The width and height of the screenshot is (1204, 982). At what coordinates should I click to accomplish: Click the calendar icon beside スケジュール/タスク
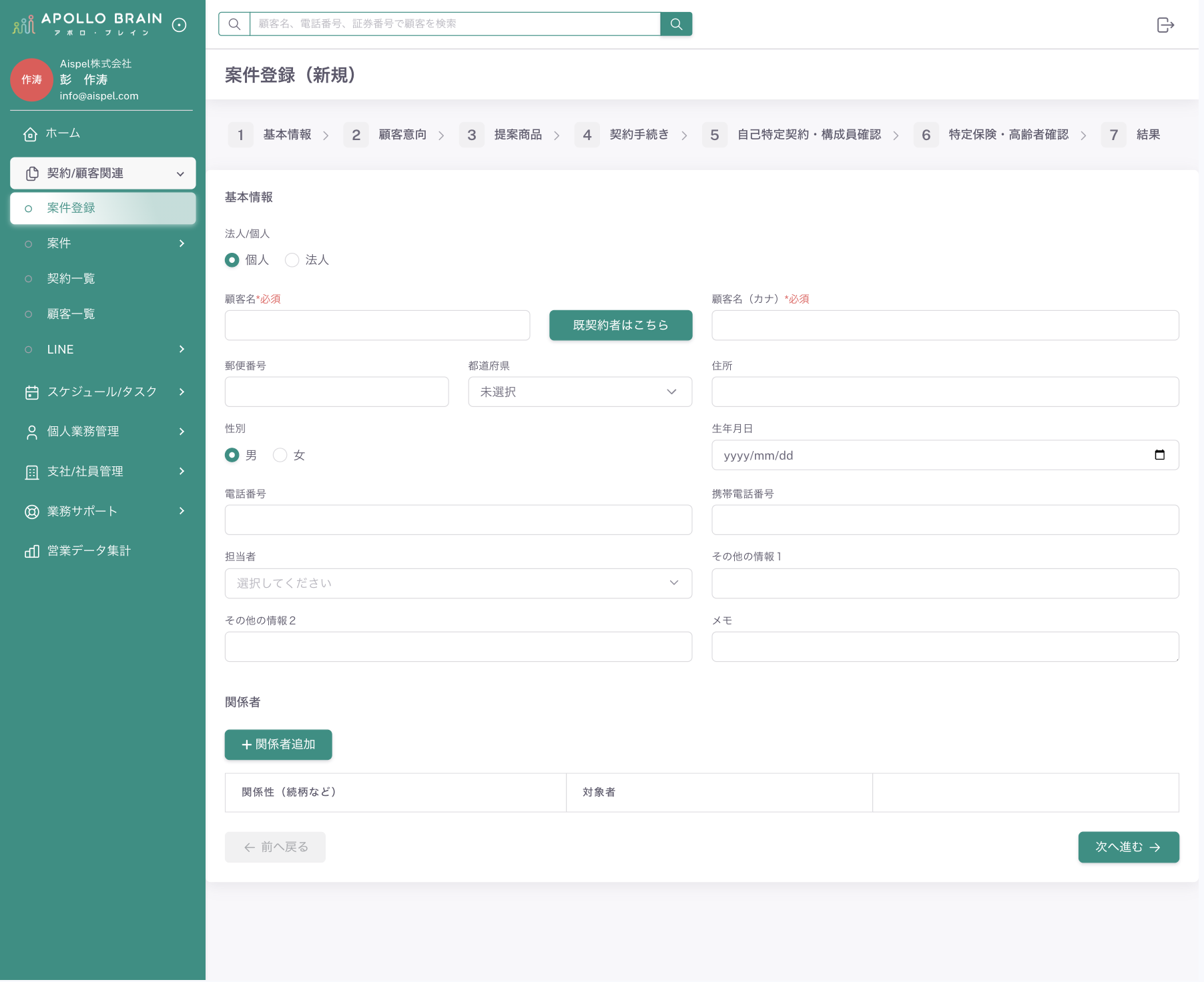[x=32, y=392]
